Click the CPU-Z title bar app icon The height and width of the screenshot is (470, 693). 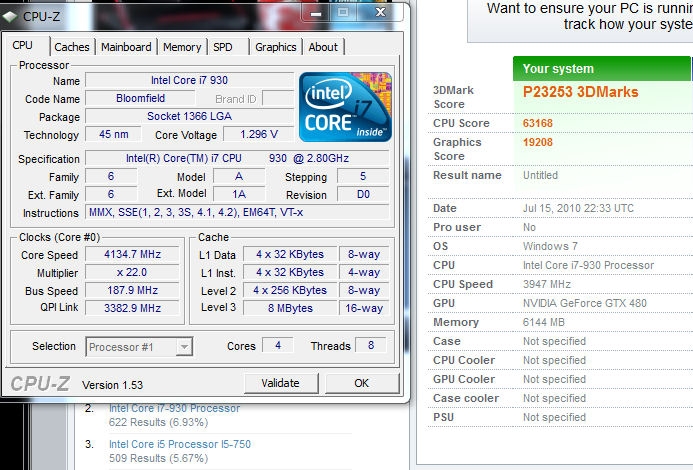tap(10, 17)
